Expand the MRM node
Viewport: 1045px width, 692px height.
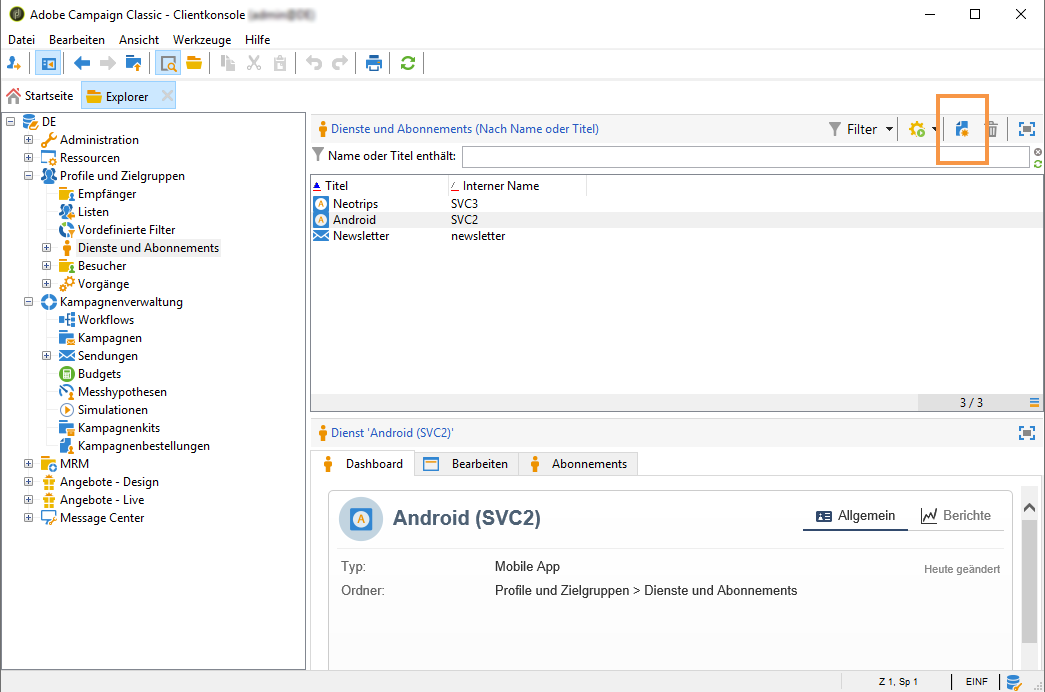(x=29, y=463)
